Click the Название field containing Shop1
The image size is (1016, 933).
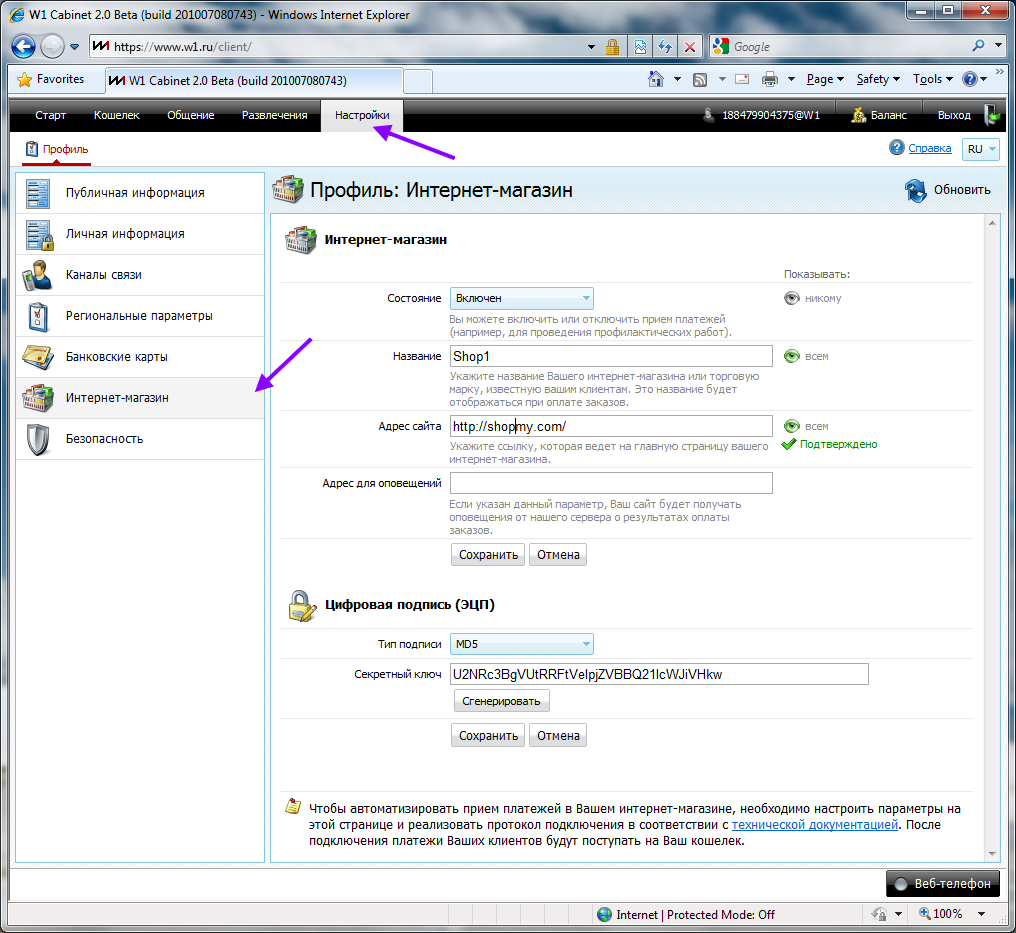611,356
